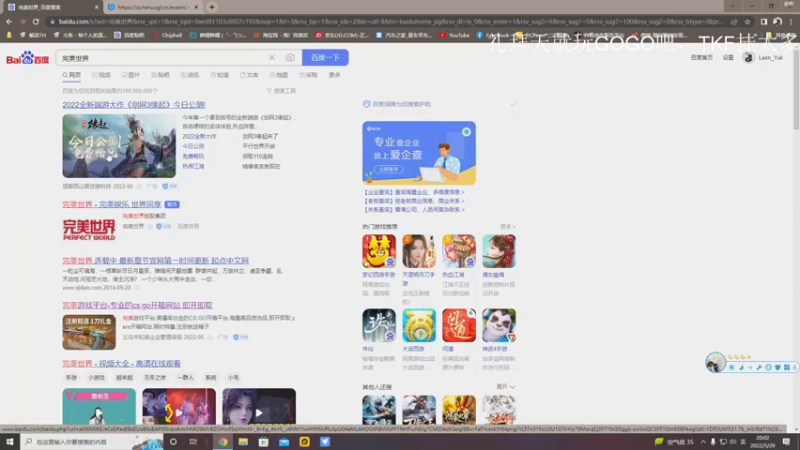
Task: Open Chrome profile avatar
Action: [x=777, y=21]
